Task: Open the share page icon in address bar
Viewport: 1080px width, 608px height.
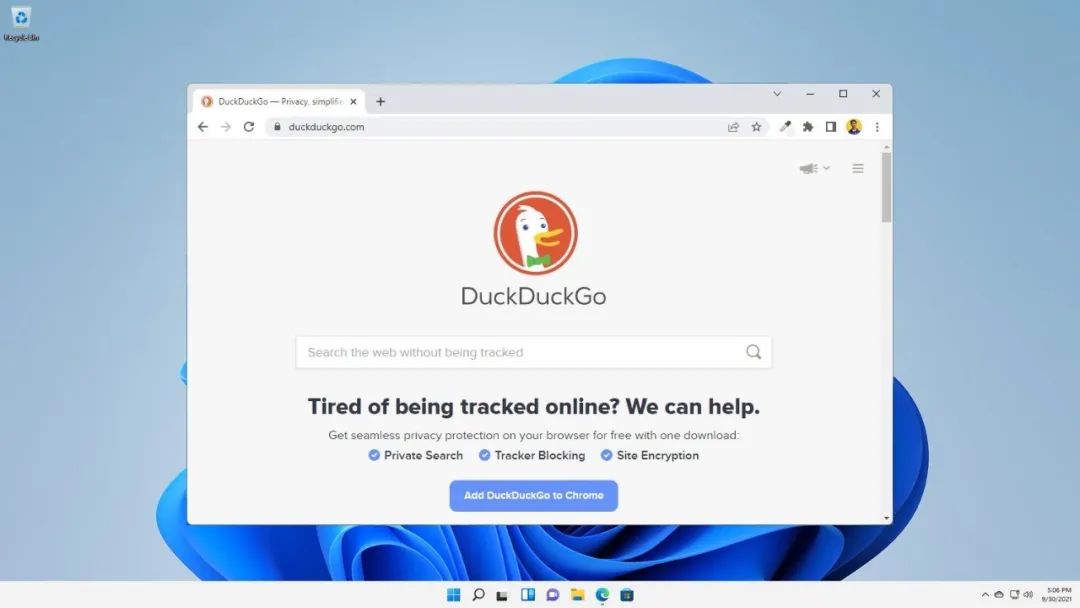Action: pyautogui.click(x=733, y=127)
